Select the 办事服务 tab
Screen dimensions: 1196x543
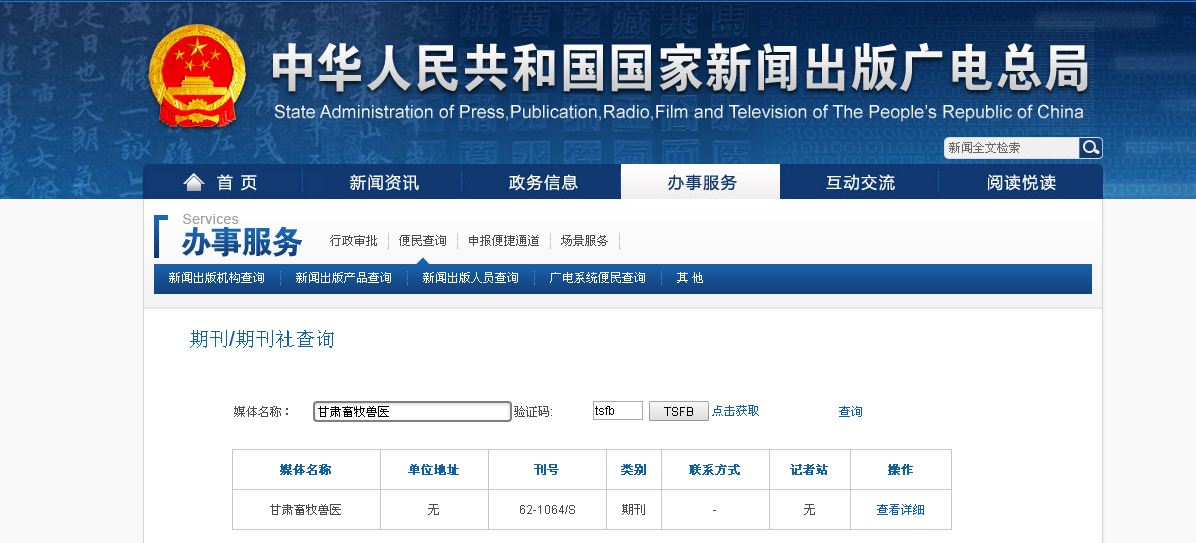[x=701, y=182]
